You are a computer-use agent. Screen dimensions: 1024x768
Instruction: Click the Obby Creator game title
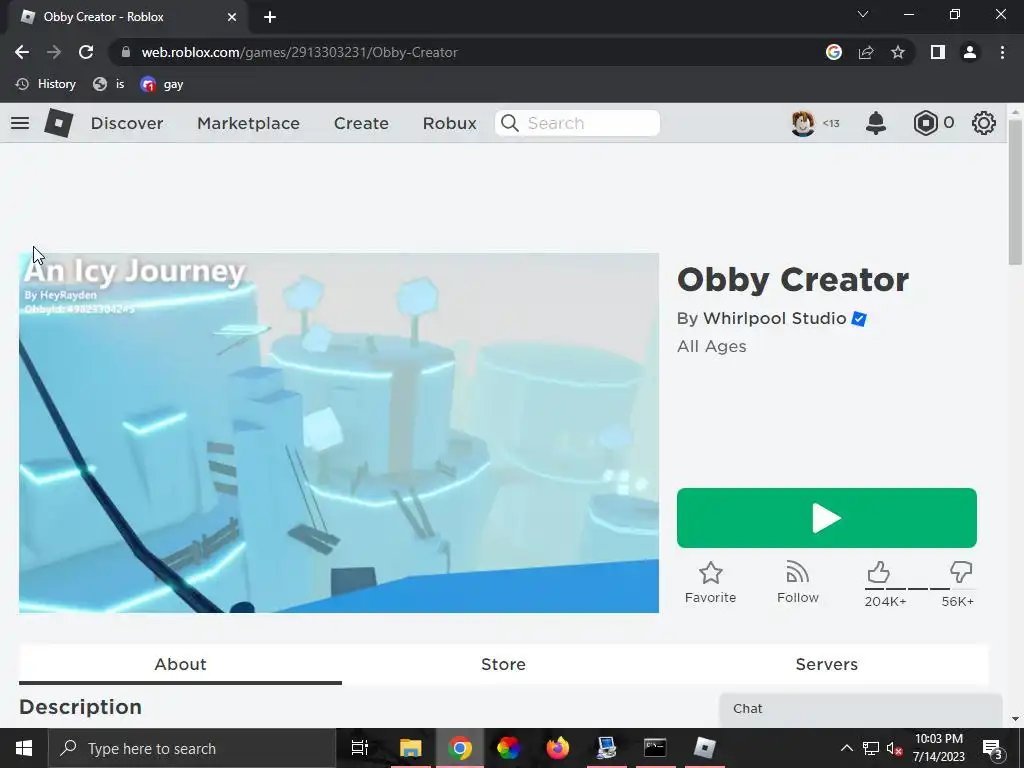click(793, 280)
